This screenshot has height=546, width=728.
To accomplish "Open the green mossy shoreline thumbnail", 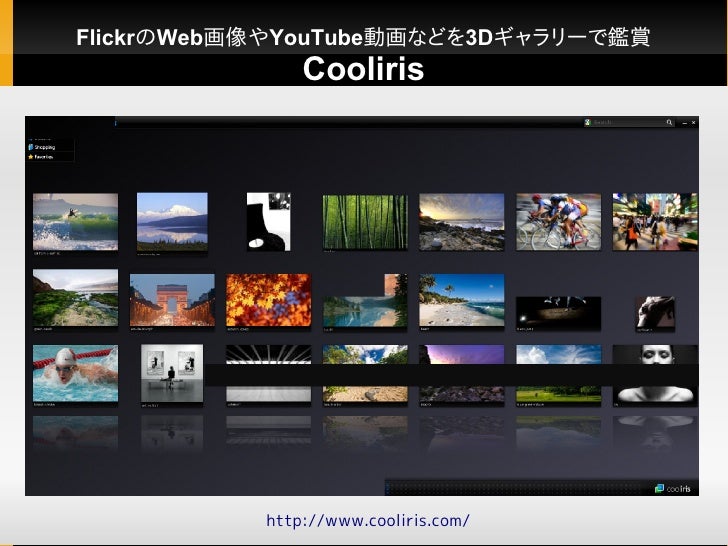I will coord(75,298).
